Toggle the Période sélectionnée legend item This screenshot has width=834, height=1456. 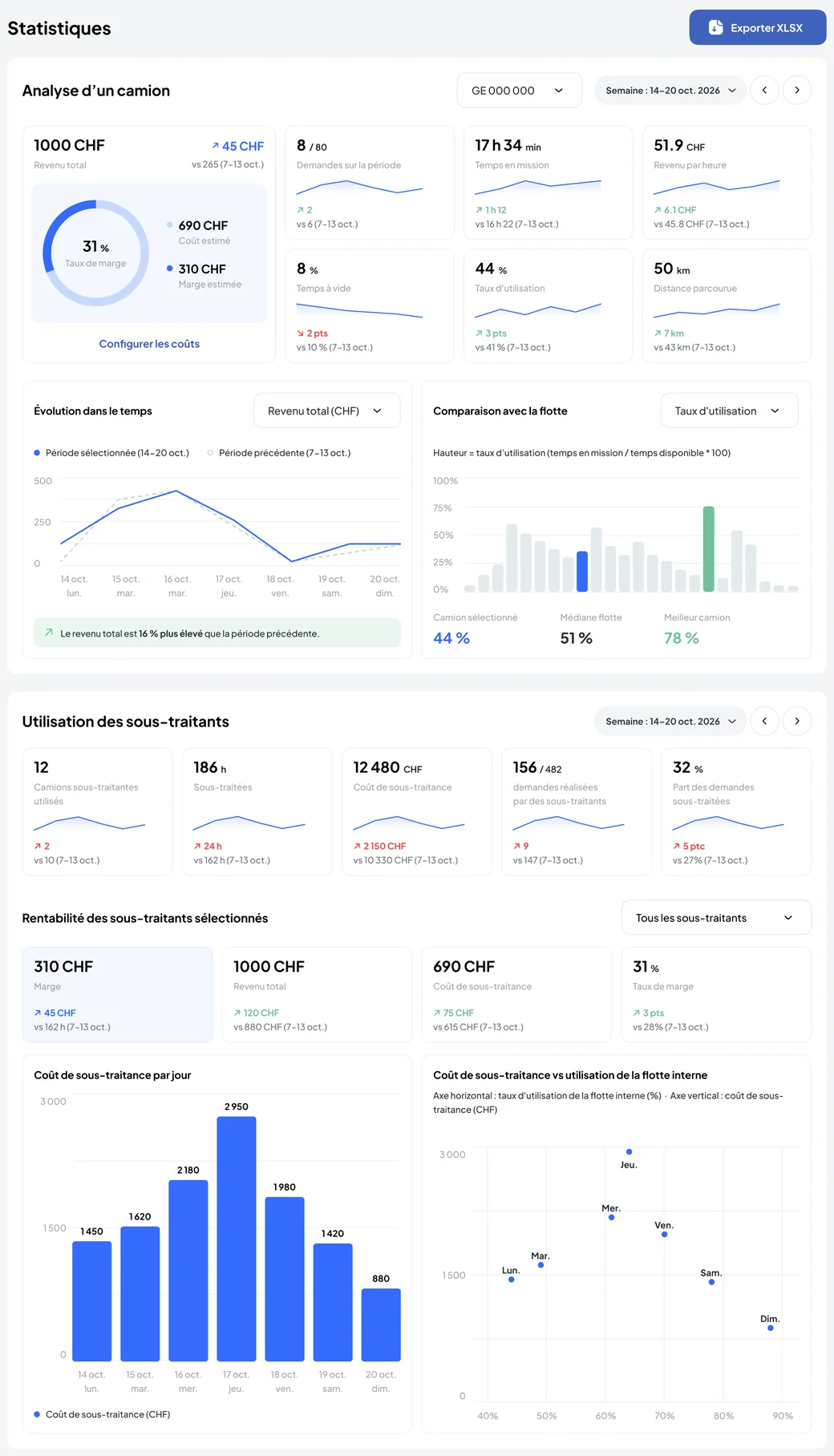[111, 453]
